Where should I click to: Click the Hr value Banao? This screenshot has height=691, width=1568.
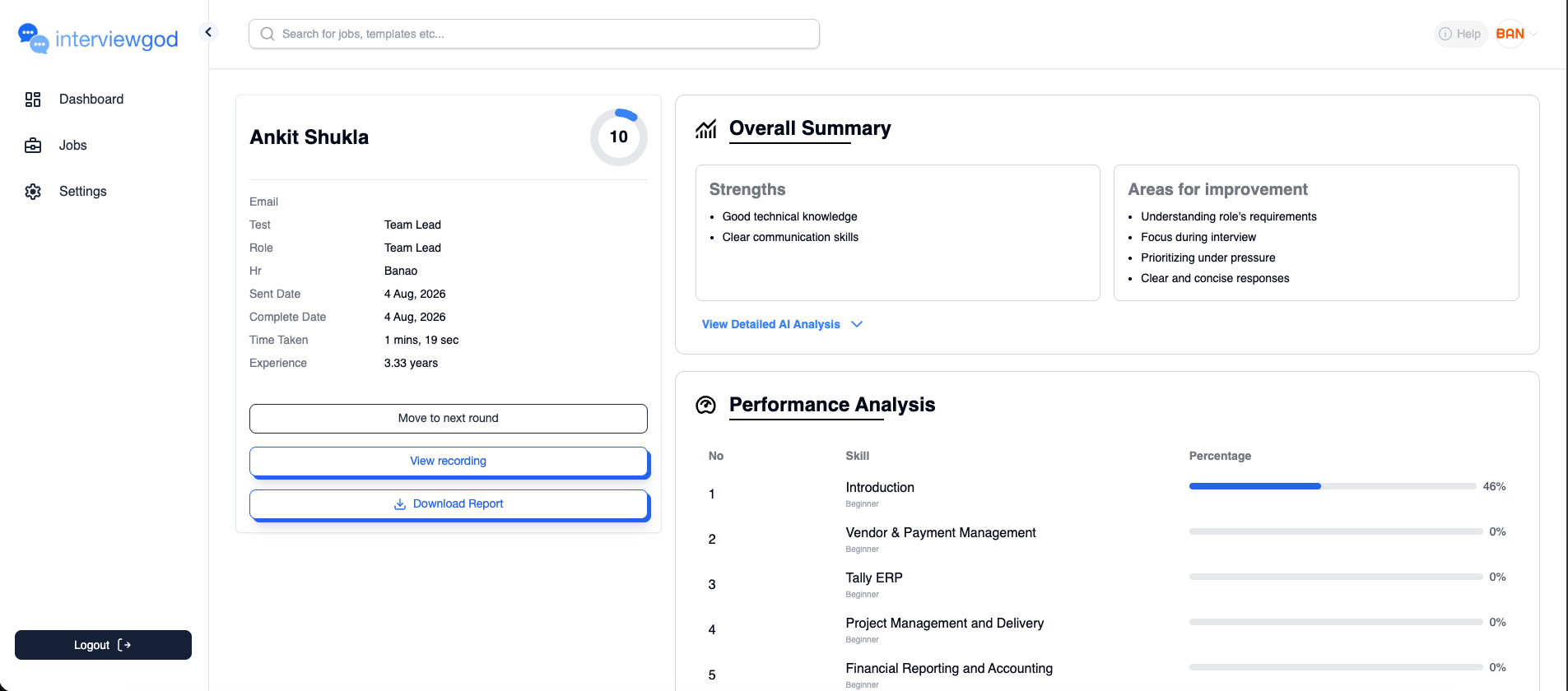(401, 271)
